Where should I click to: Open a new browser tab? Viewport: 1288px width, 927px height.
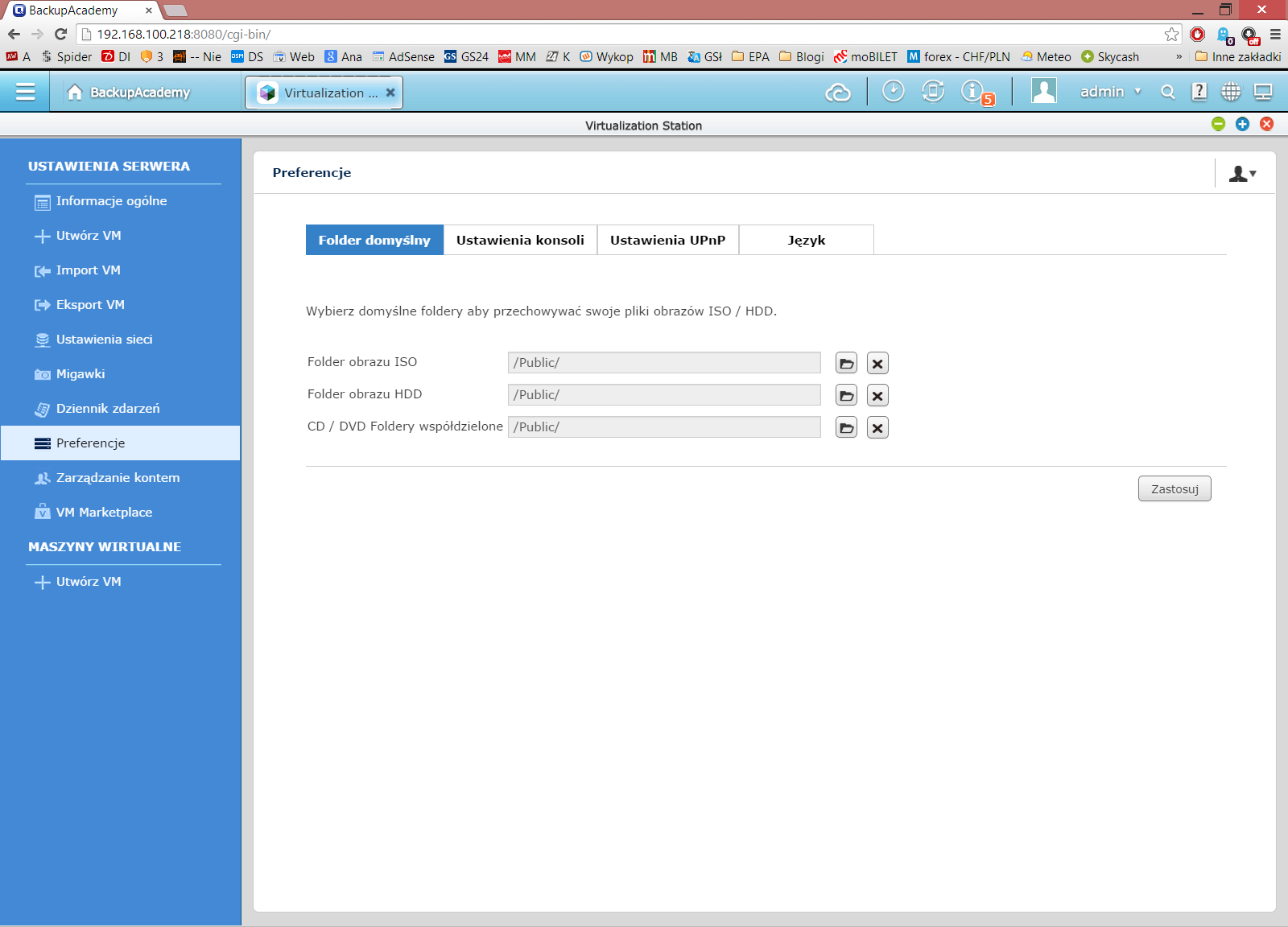tap(175, 10)
